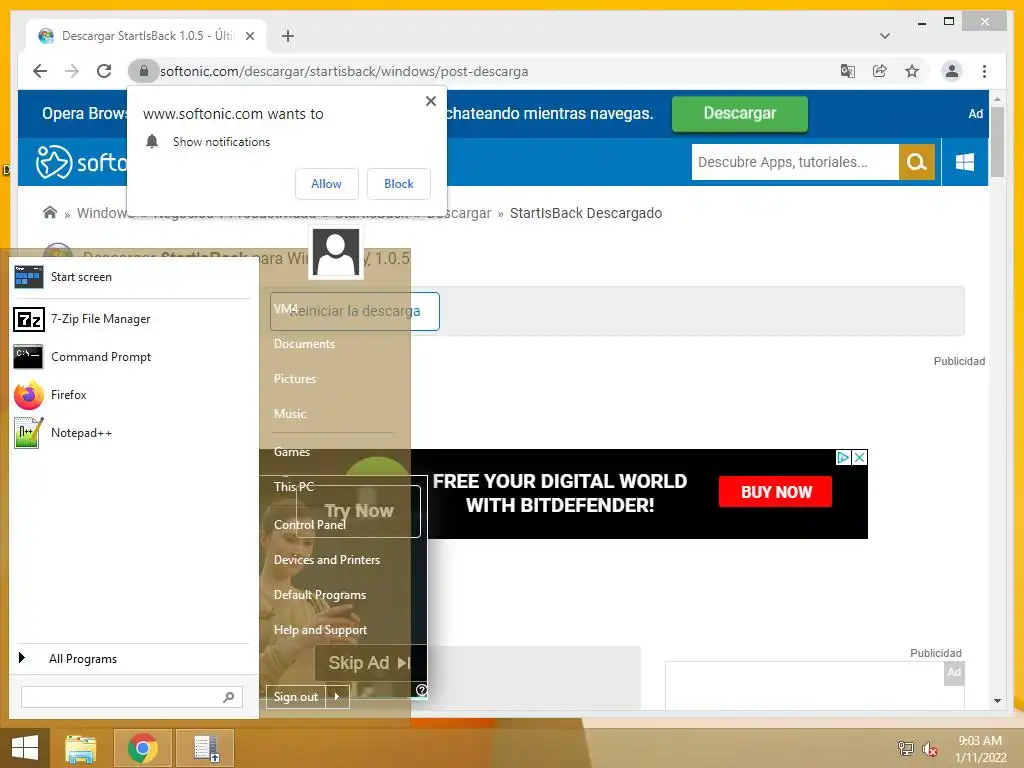Click the Windows Start button

pyautogui.click(x=25, y=748)
